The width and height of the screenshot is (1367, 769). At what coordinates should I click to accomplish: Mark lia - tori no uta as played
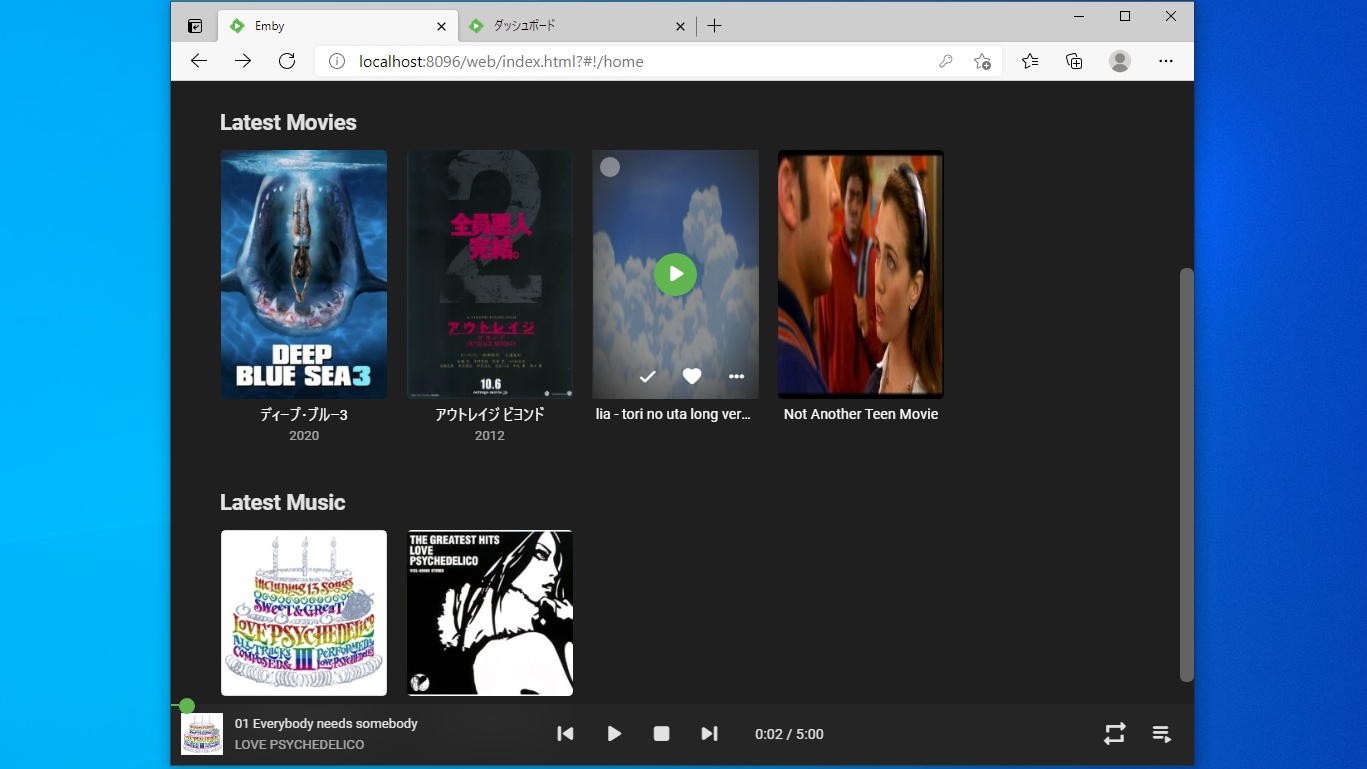point(647,377)
